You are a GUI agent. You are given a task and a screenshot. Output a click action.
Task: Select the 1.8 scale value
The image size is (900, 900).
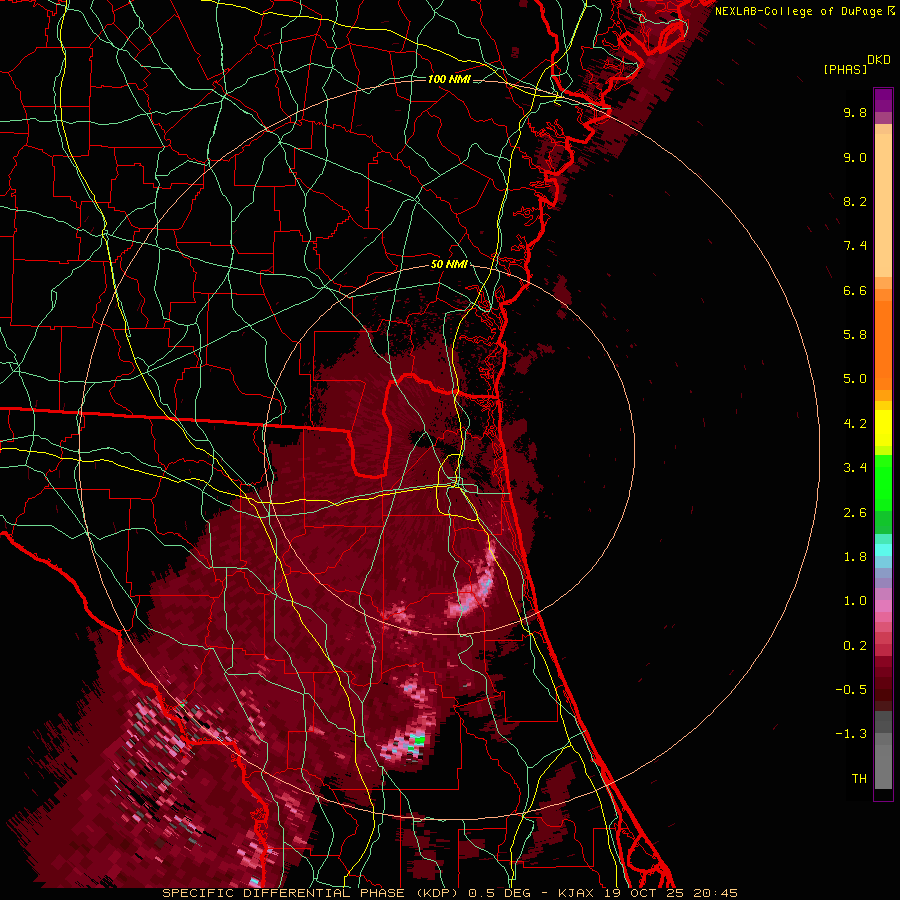coord(855,557)
